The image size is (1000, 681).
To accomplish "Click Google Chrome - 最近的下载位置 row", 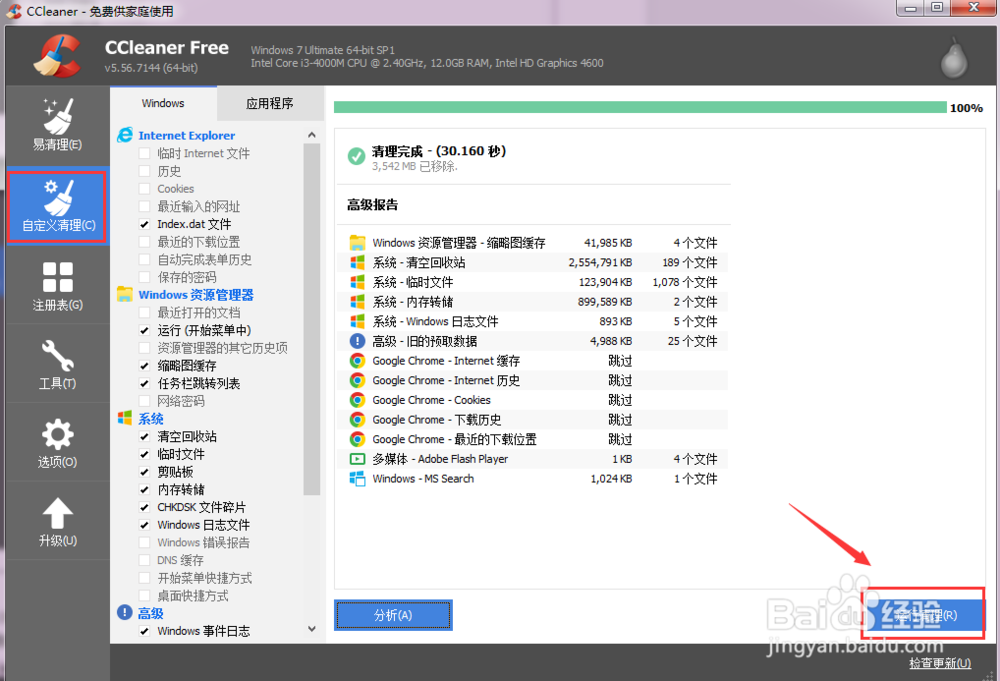I will click(x=533, y=439).
